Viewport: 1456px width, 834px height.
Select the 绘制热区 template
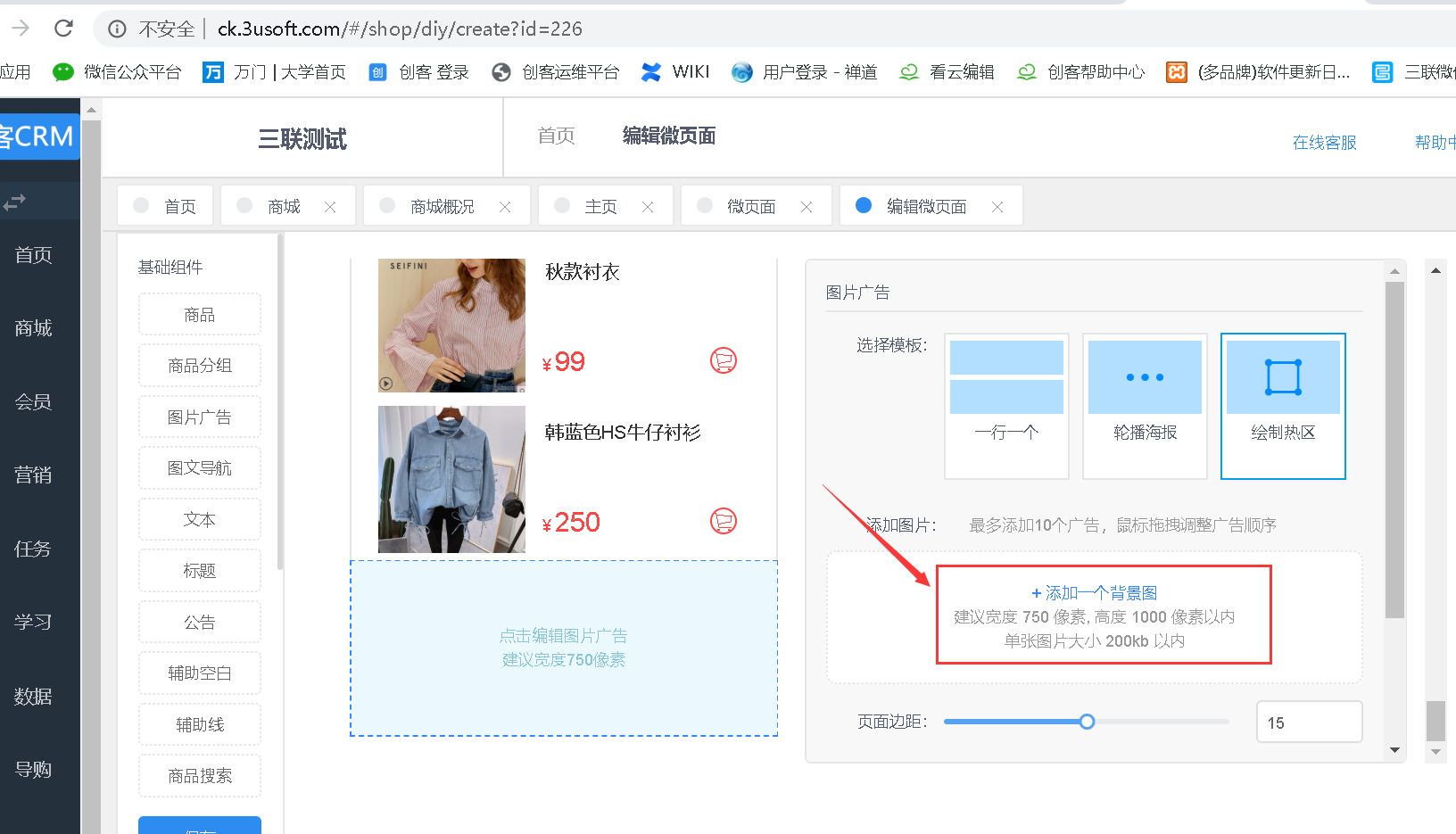pos(1283,406)
